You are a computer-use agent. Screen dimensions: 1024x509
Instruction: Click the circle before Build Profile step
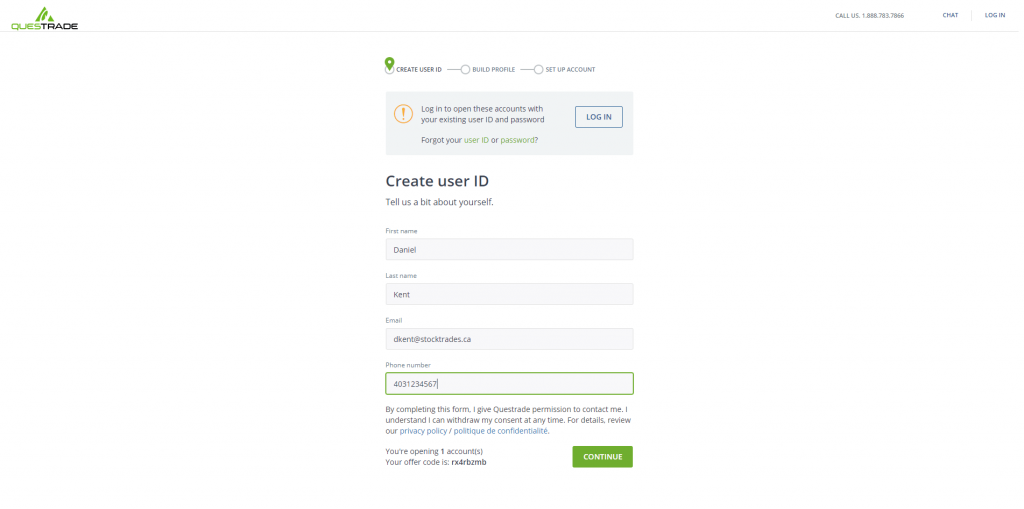point(465,70)
